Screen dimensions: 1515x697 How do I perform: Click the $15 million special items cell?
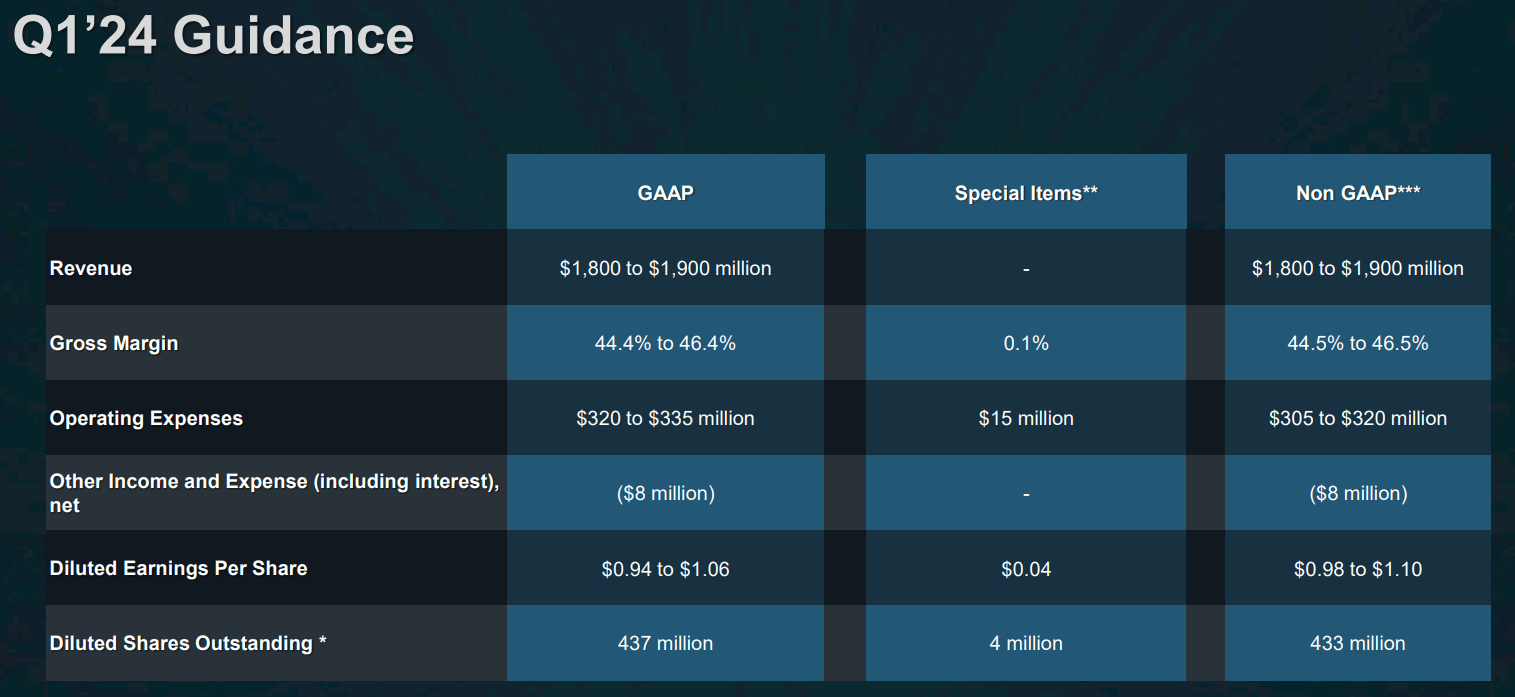click(x=1026, y=418)
